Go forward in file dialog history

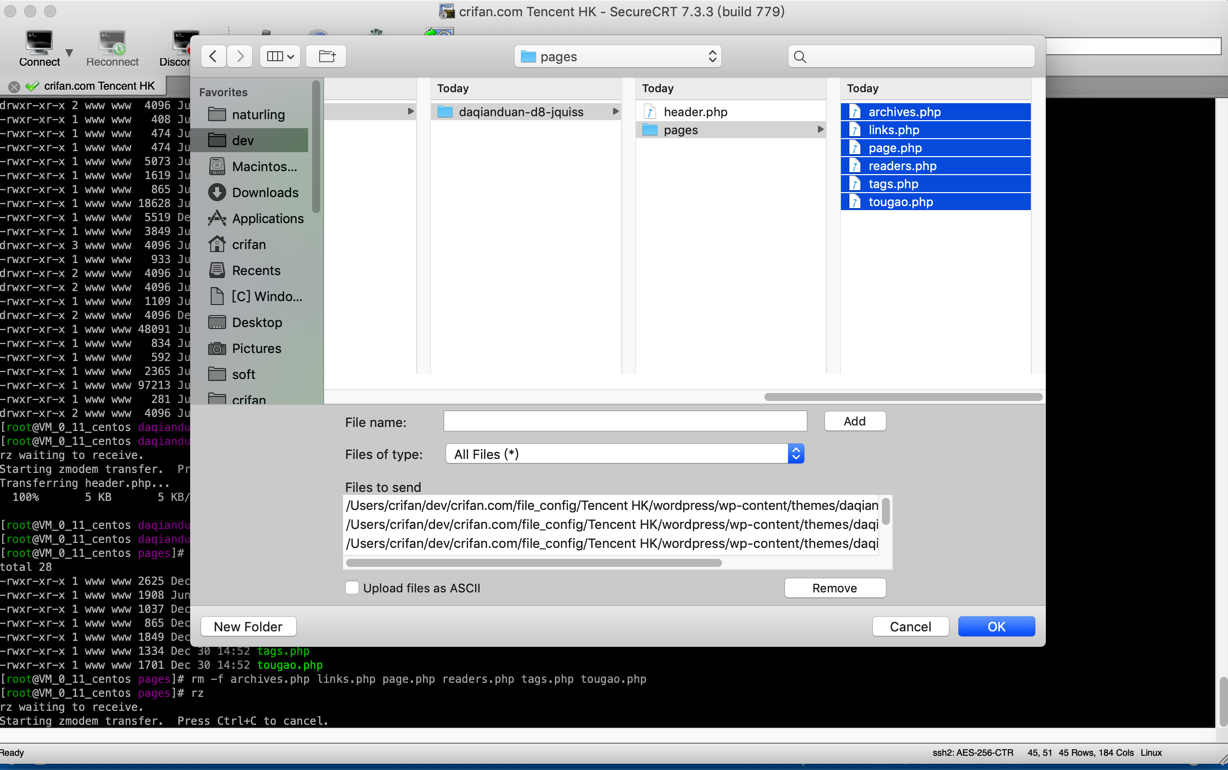[240, 56]
